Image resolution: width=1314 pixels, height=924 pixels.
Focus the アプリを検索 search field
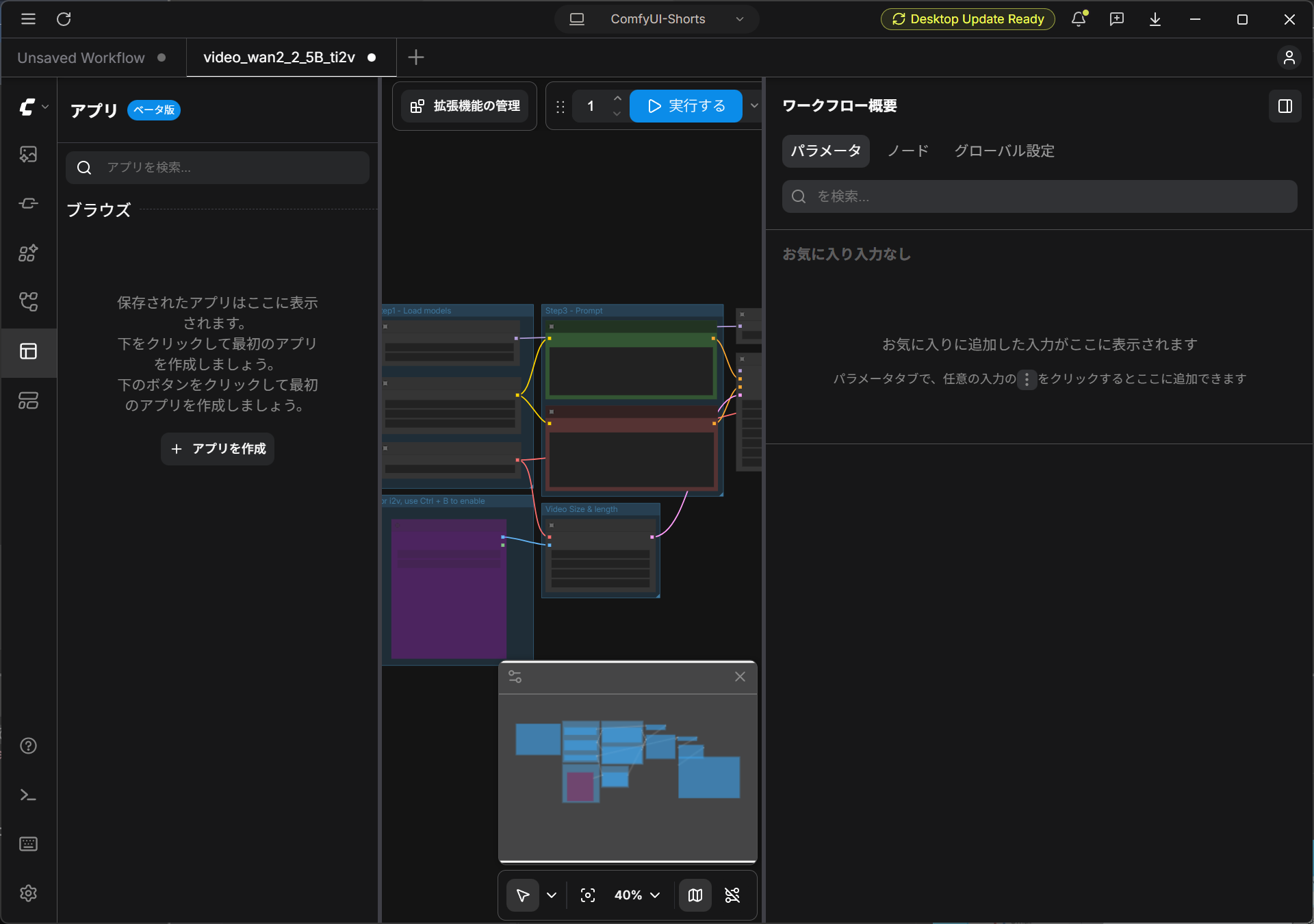(x=218, y=168)
